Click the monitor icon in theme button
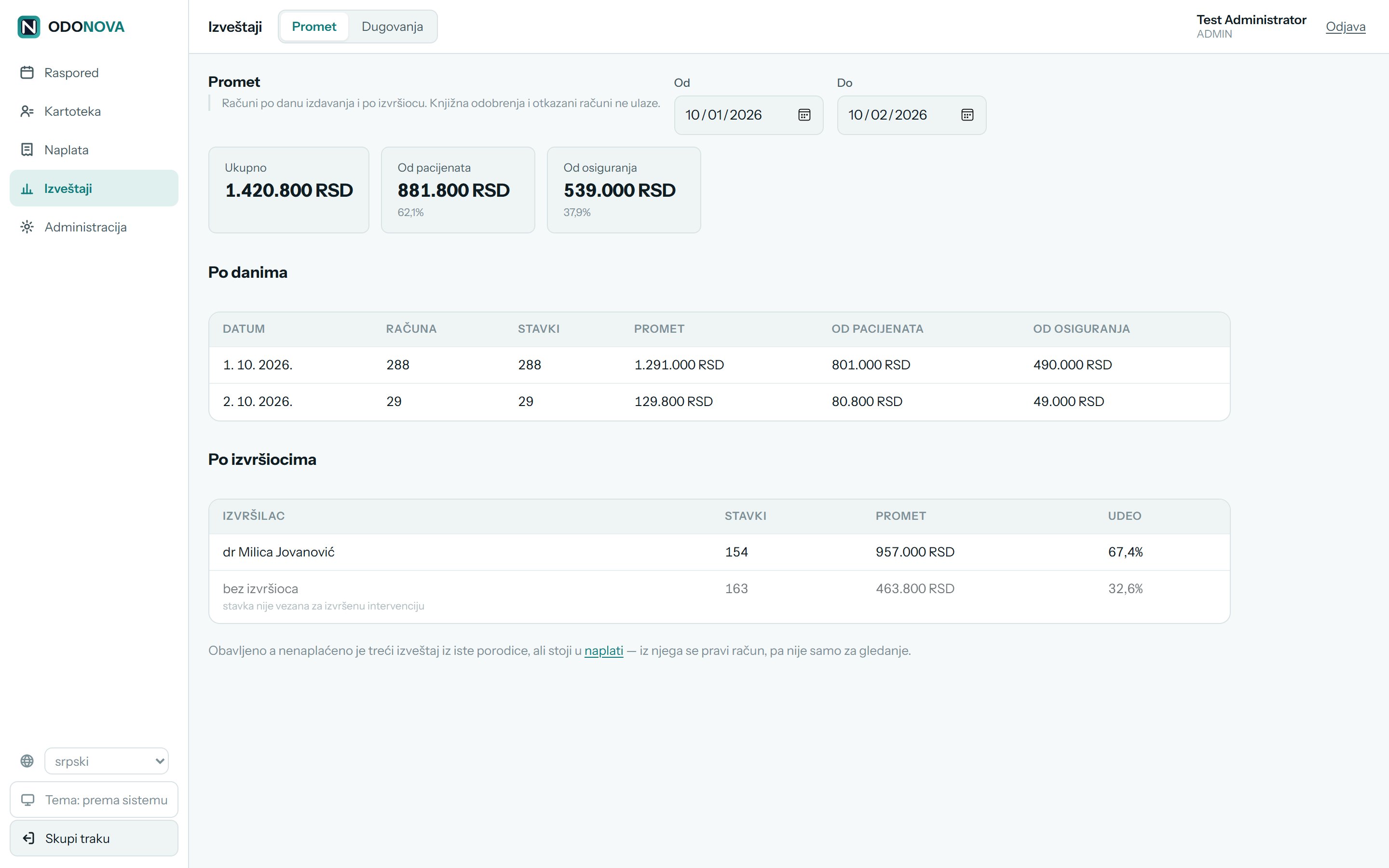 click(27, 800)
